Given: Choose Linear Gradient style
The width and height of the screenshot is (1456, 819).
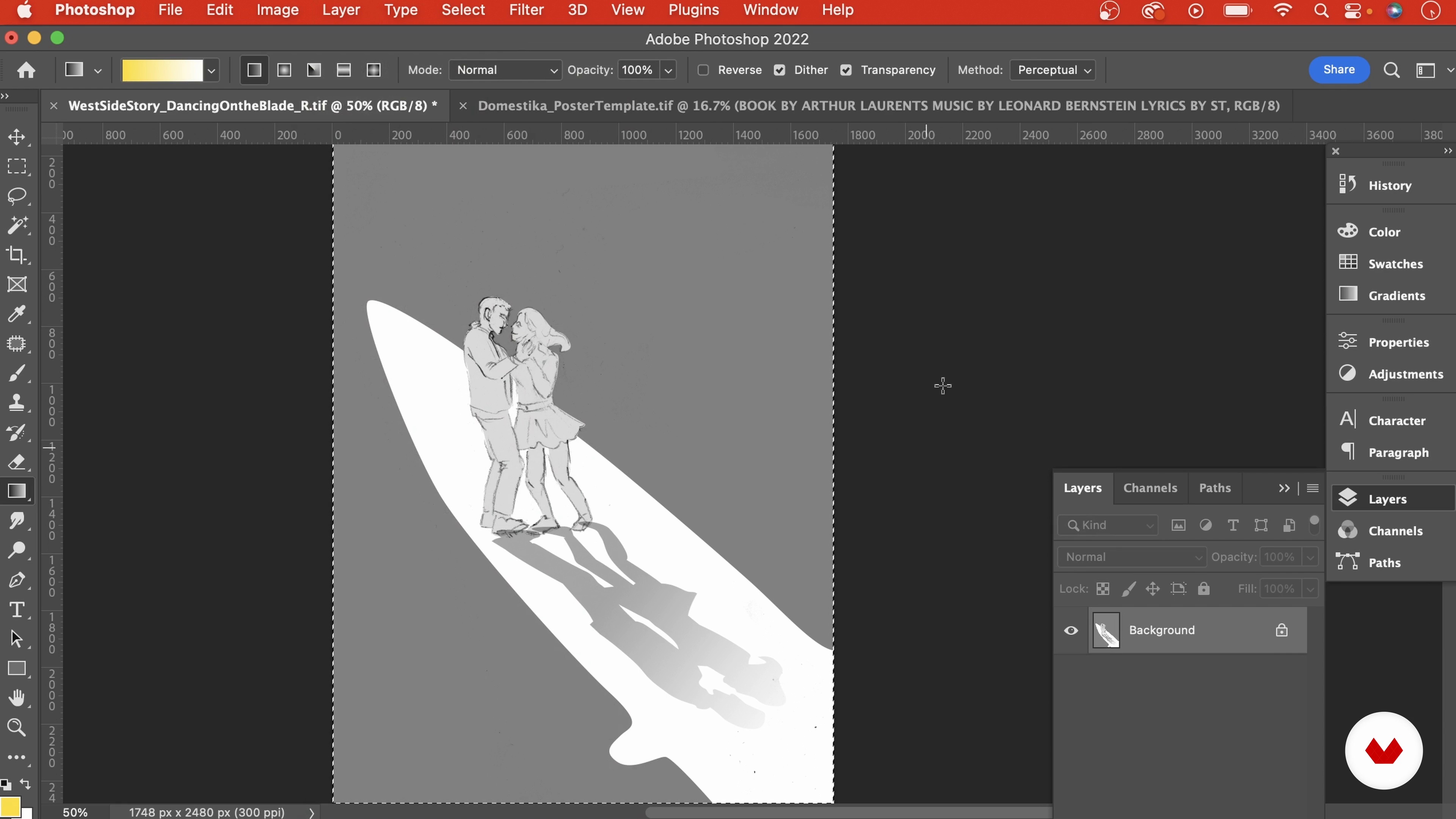Looking at the screenshot, I should pos(254,70).
